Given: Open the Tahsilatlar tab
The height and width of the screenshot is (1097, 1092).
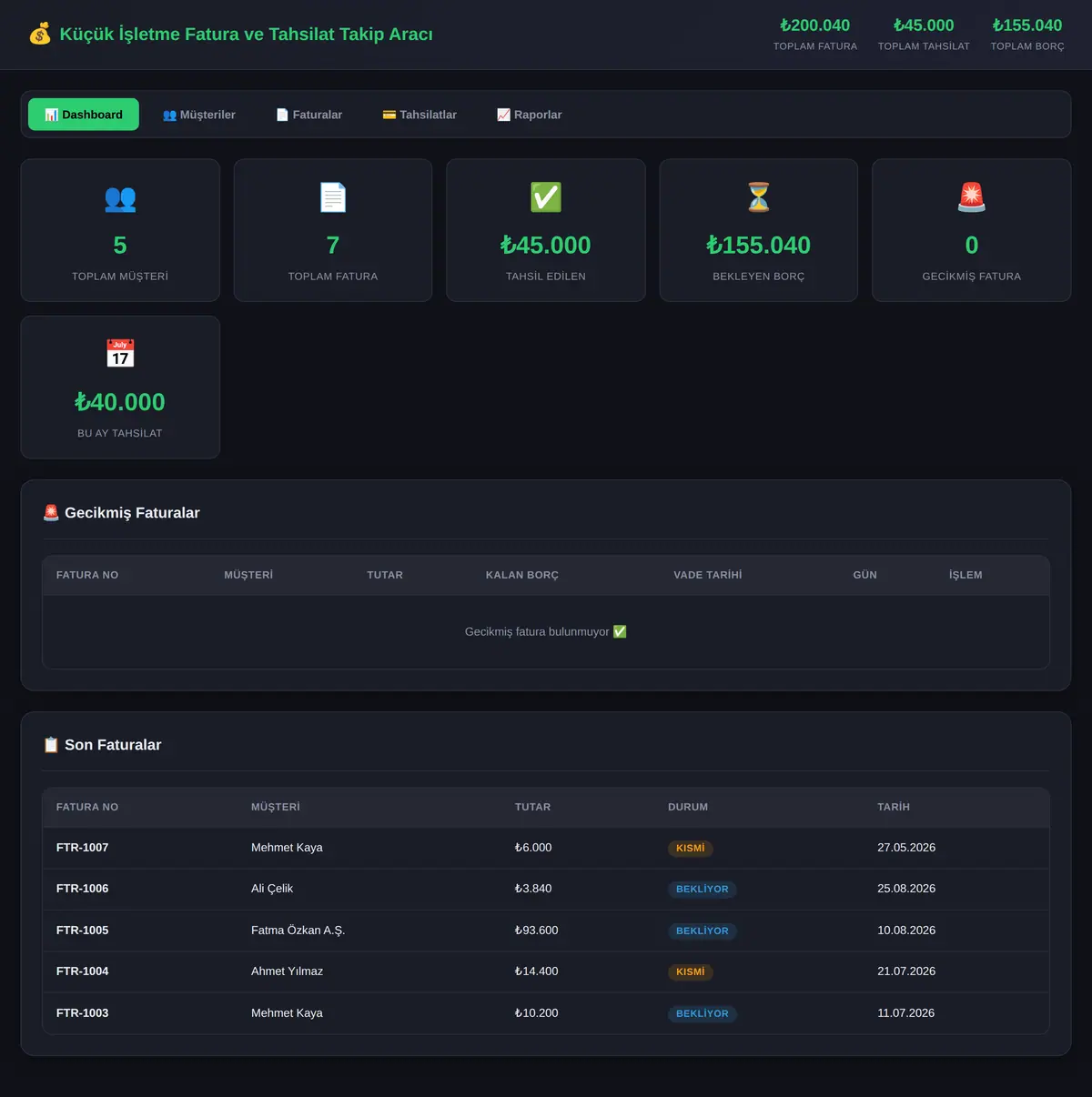Looking at the screenshot, I should 420,115.
